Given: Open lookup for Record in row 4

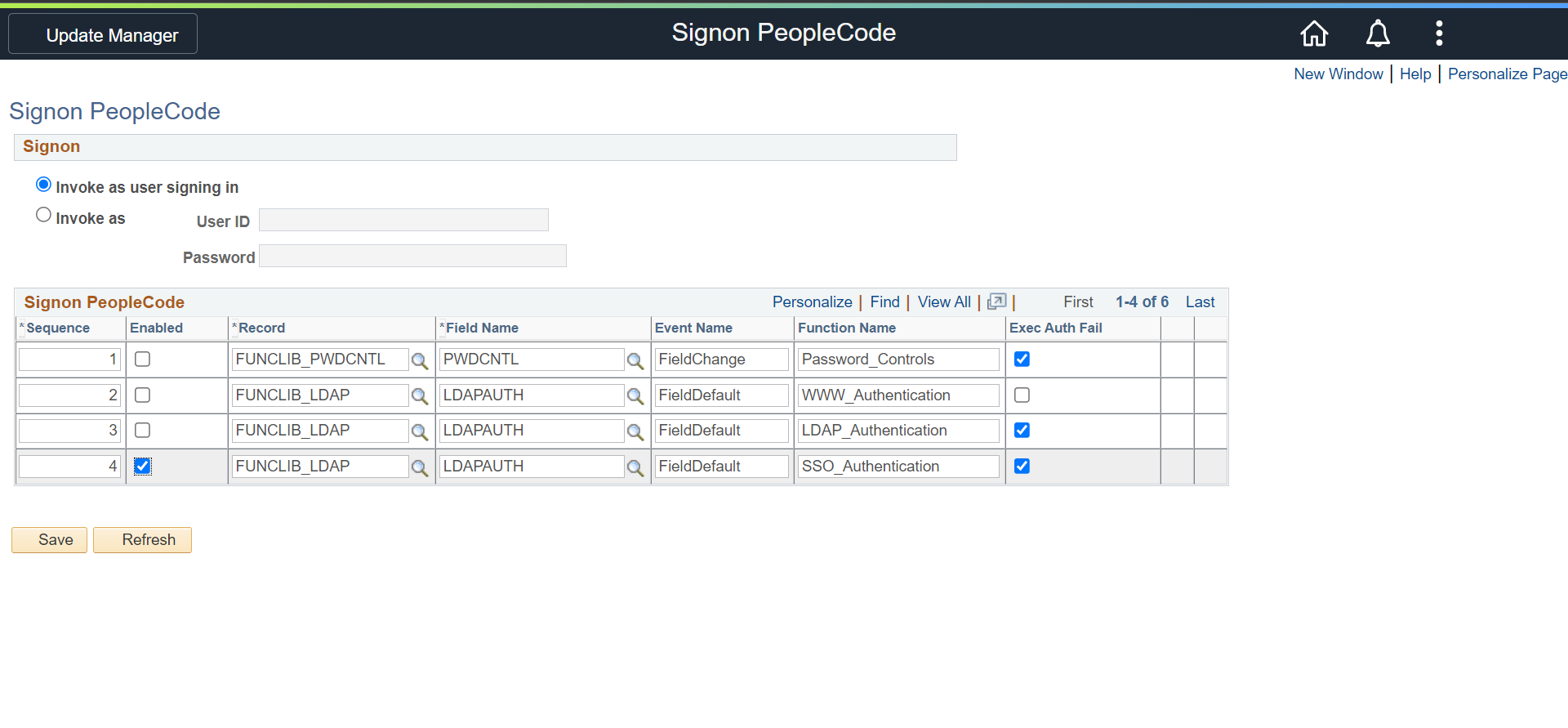Looking at the screenshot, I should pyautogui.click(x=420, y=467).
